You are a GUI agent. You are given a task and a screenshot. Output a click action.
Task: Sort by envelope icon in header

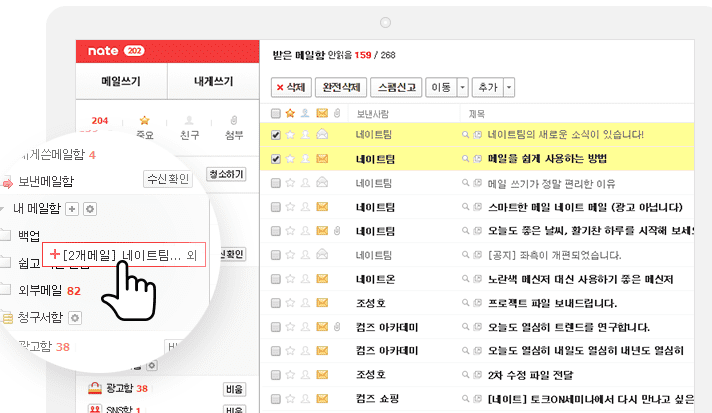[322, 113]
